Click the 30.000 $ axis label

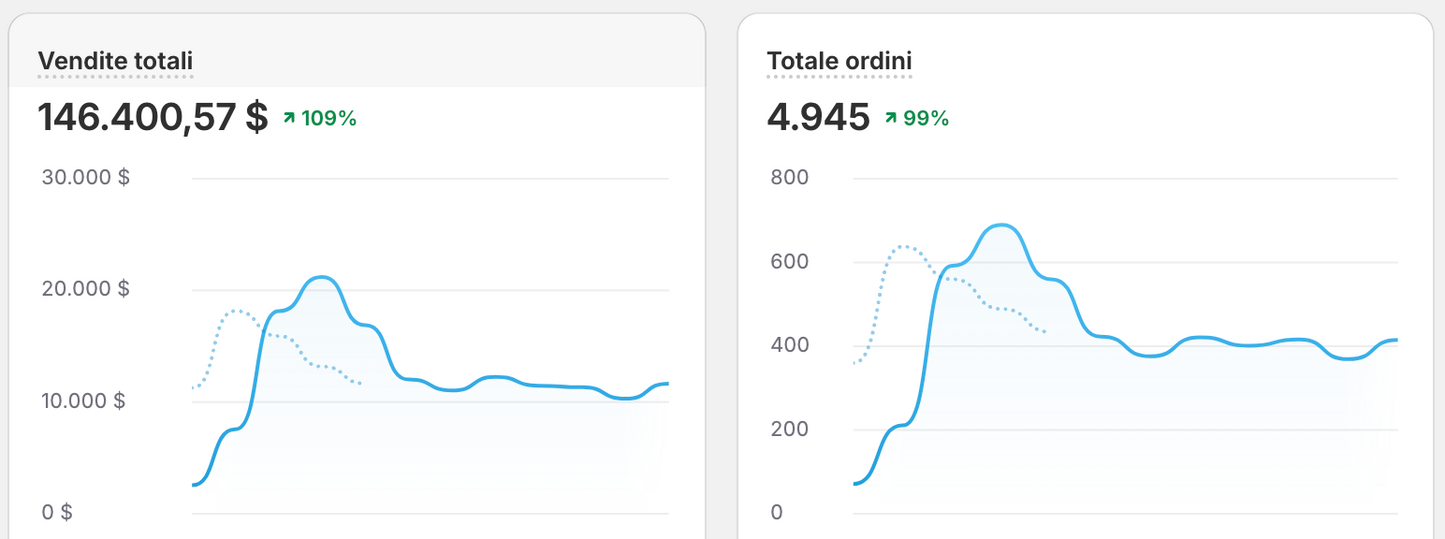click(85, 178)
